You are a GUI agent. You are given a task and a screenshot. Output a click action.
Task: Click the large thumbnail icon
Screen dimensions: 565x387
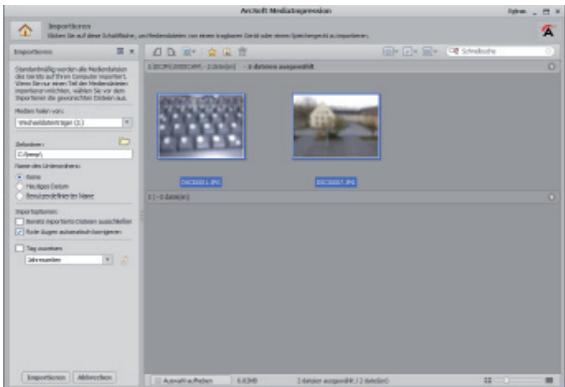(x=549, y=380)
